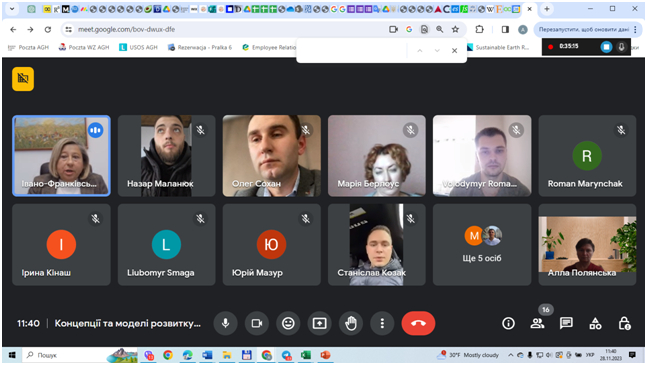This screenshot has width=647, height=365.
Task: Click Liubomyr Smaga avatar L
Action: pos(166,245)
